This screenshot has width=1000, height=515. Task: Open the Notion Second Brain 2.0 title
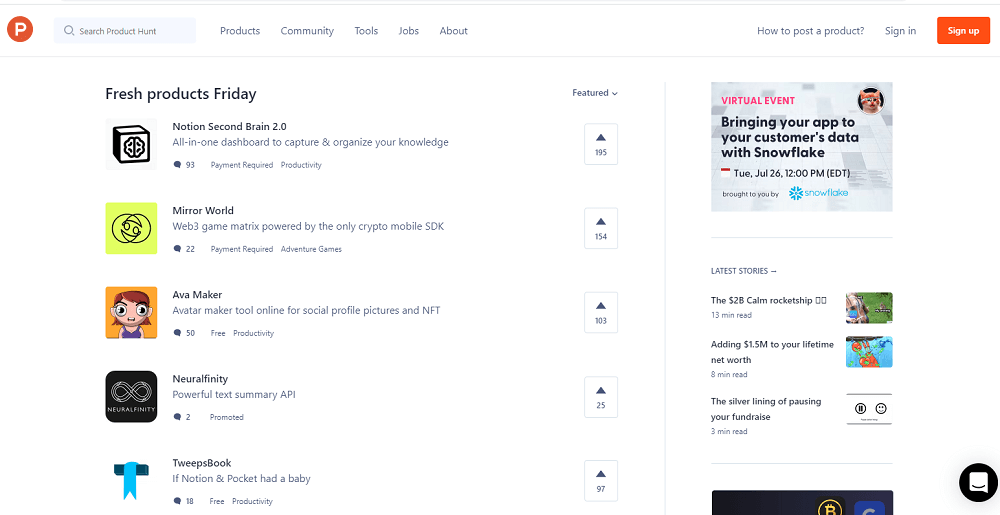tap(230, 126)
